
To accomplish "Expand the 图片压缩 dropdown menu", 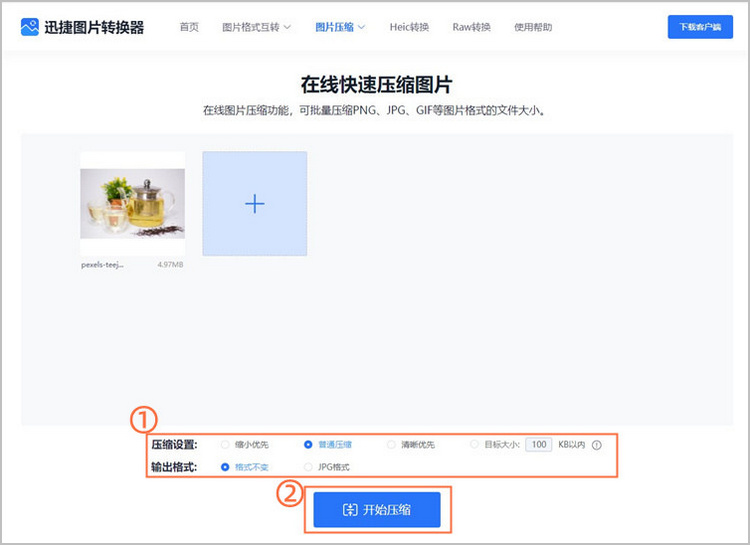I will (x=340, y=27).
